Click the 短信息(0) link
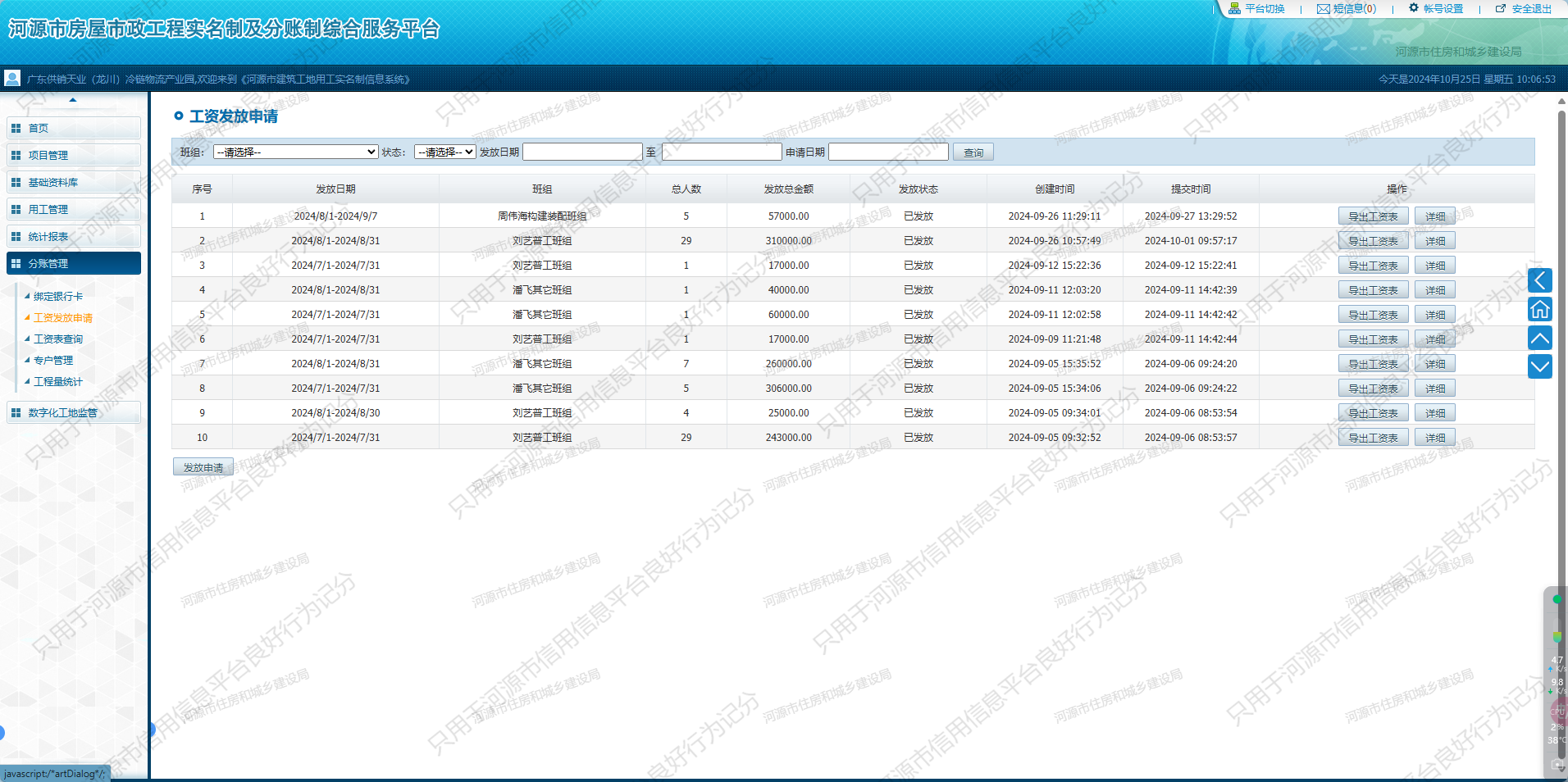This screenshot has width=1568, height=782. click(1355, 9)
